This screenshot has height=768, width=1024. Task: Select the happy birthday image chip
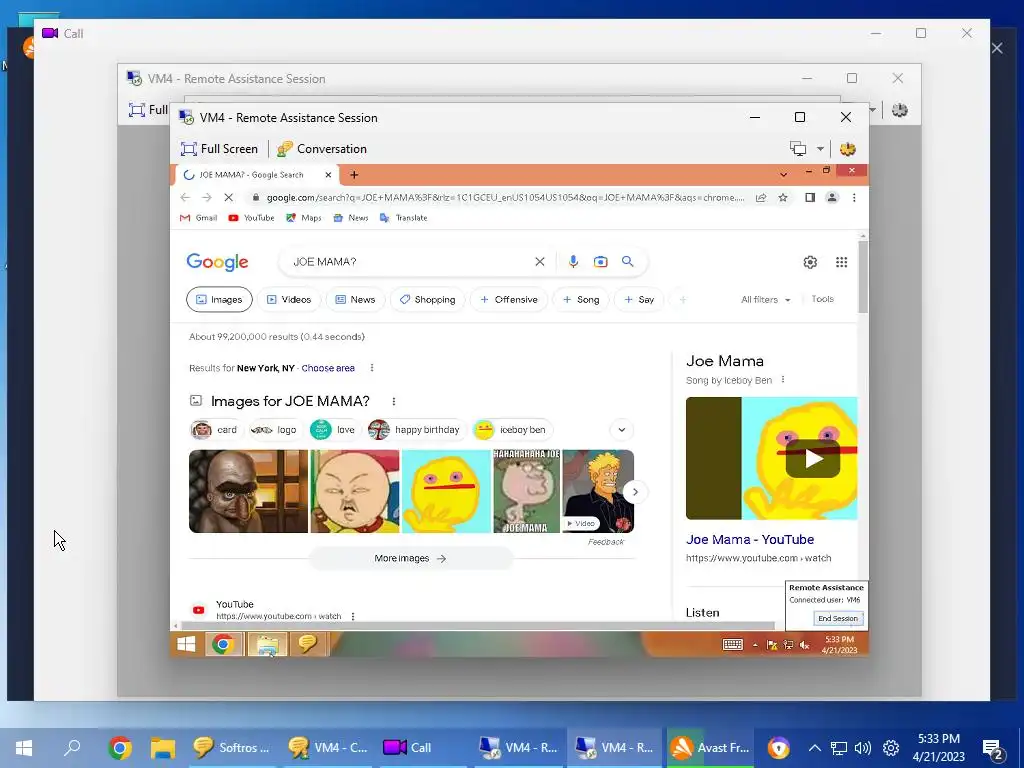(415, 430)
